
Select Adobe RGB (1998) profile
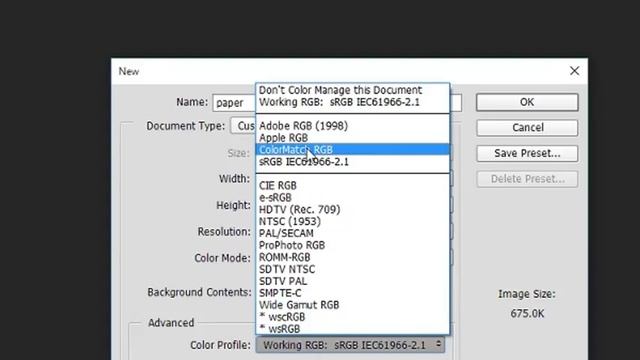(x=353, y=126)
